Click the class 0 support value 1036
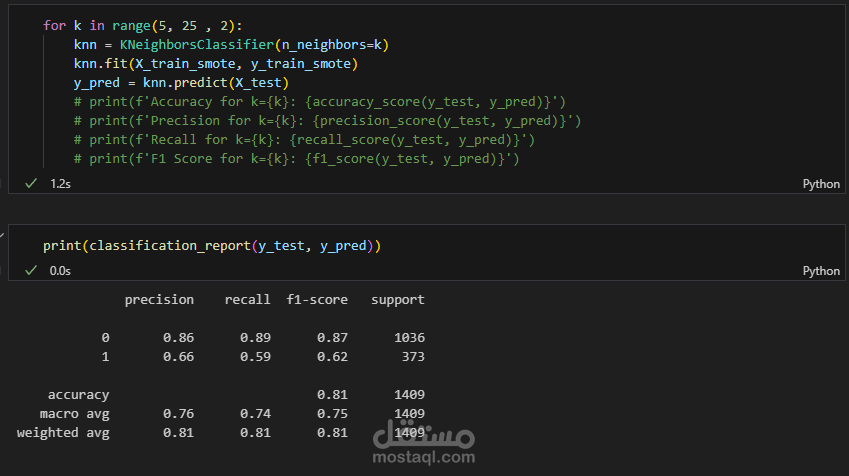849x476 pixels. tap(409, 337)
